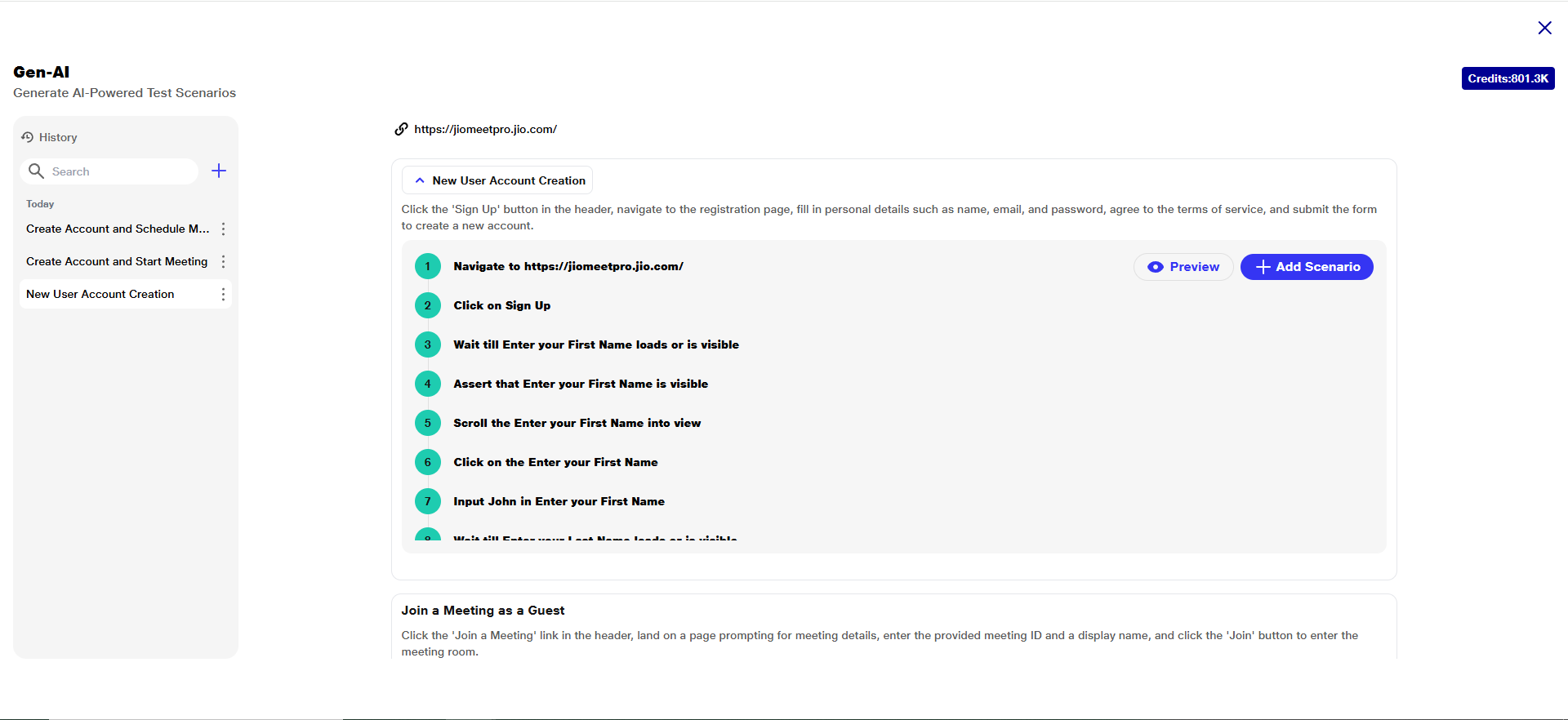Select step 2 Click on Sign Up

pos(501,305)
